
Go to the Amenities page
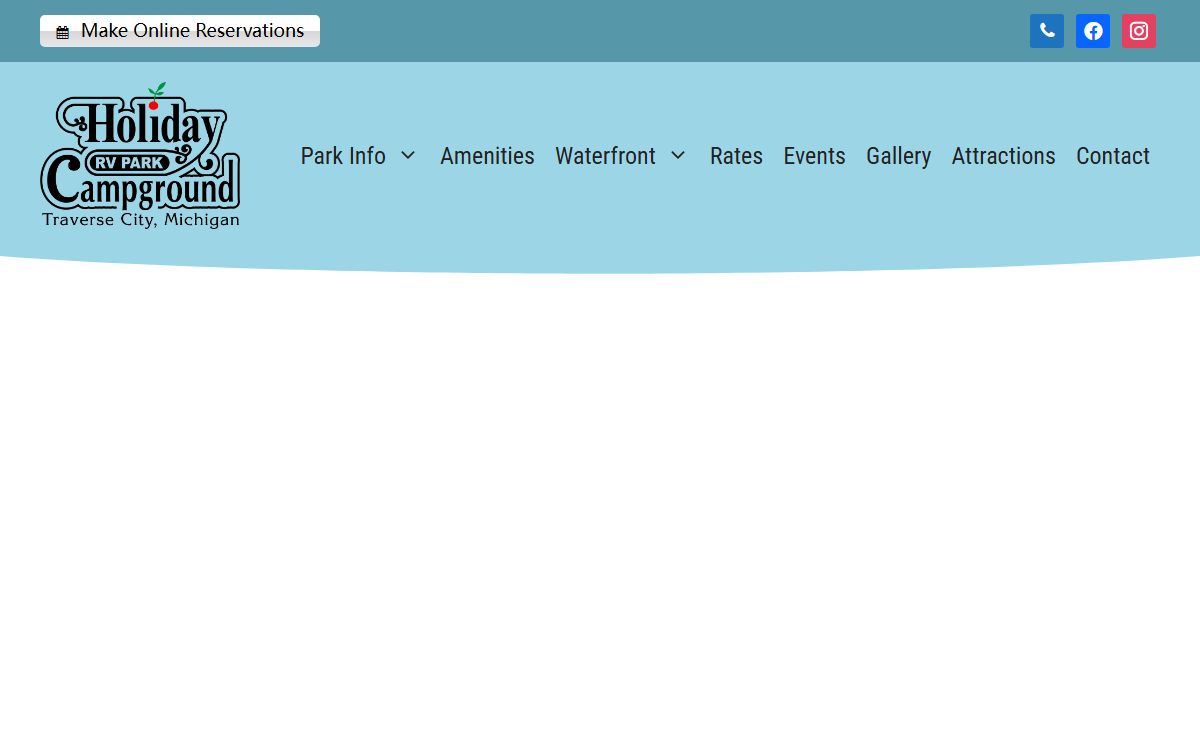pyautogui.click(x=487, y=156)
